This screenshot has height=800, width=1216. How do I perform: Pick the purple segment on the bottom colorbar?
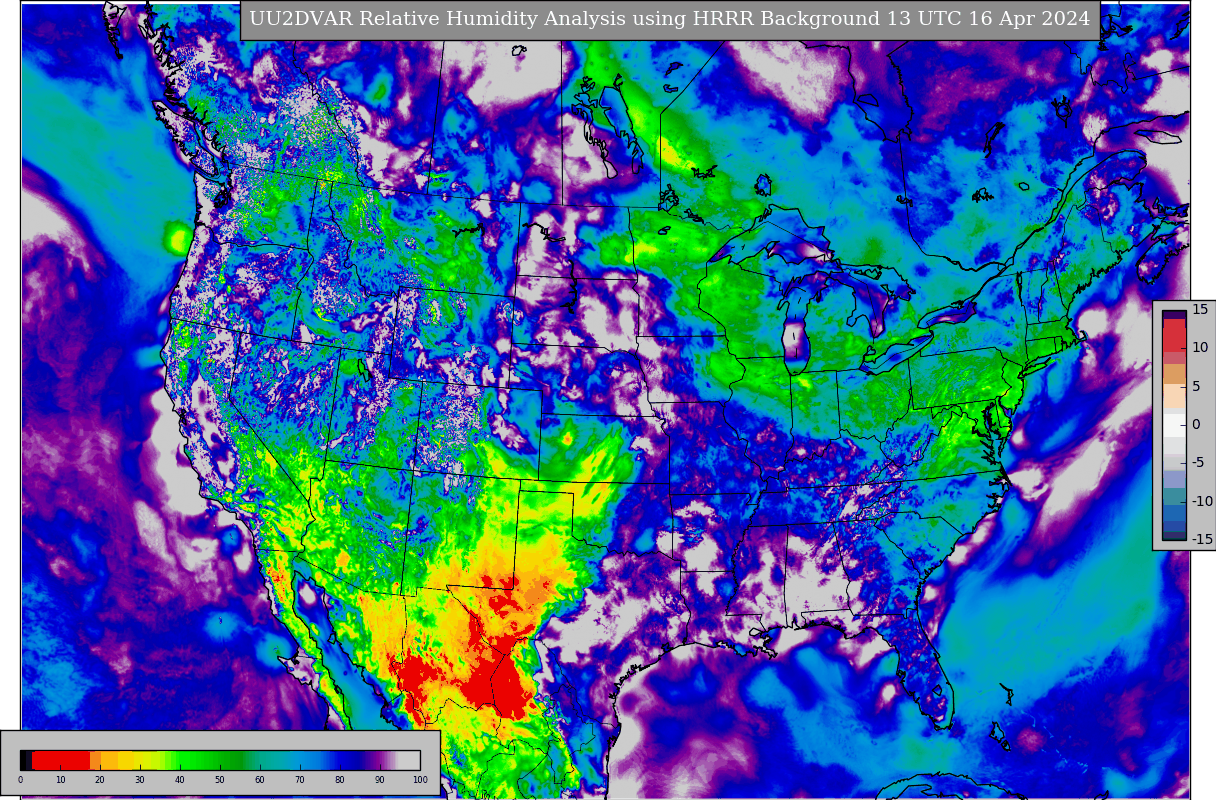tap(378, 760)
